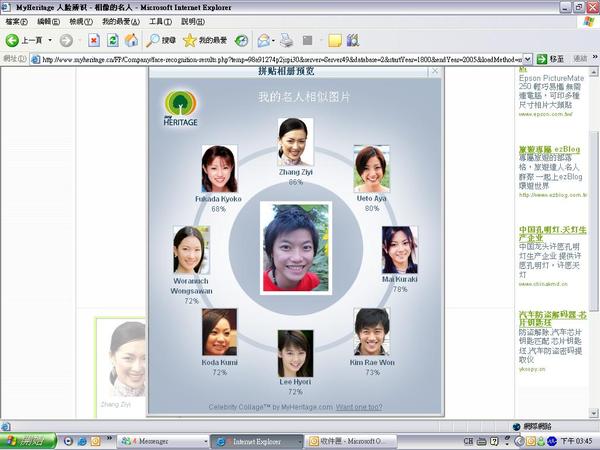Click Koda Kumi's photo thumbnail
Screen dimensions: 600x450
click(219, 332)
